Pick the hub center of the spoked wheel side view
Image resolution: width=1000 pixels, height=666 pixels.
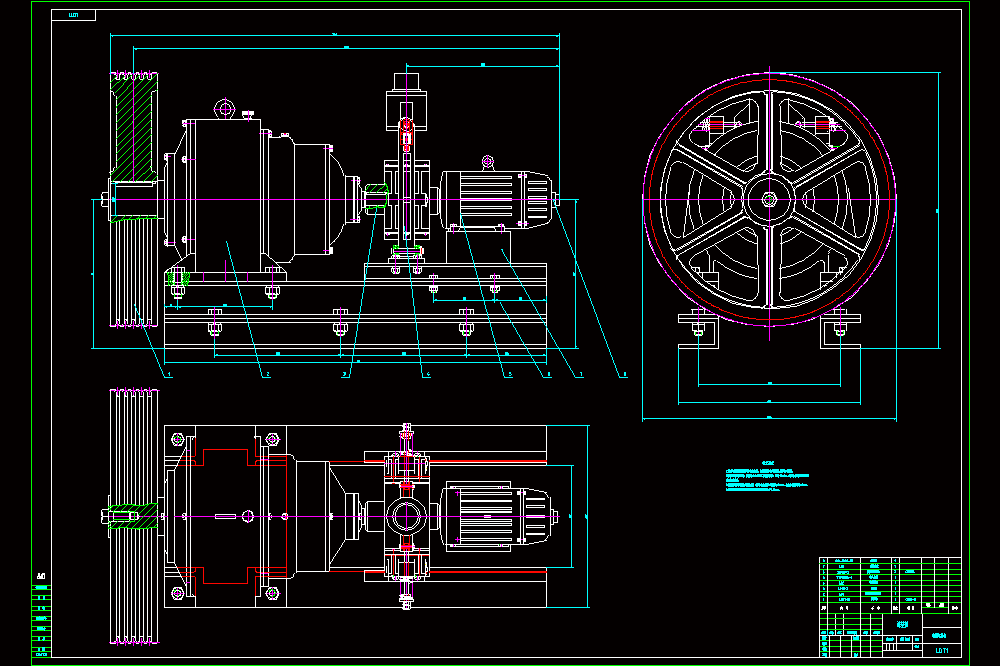[769, 200]
